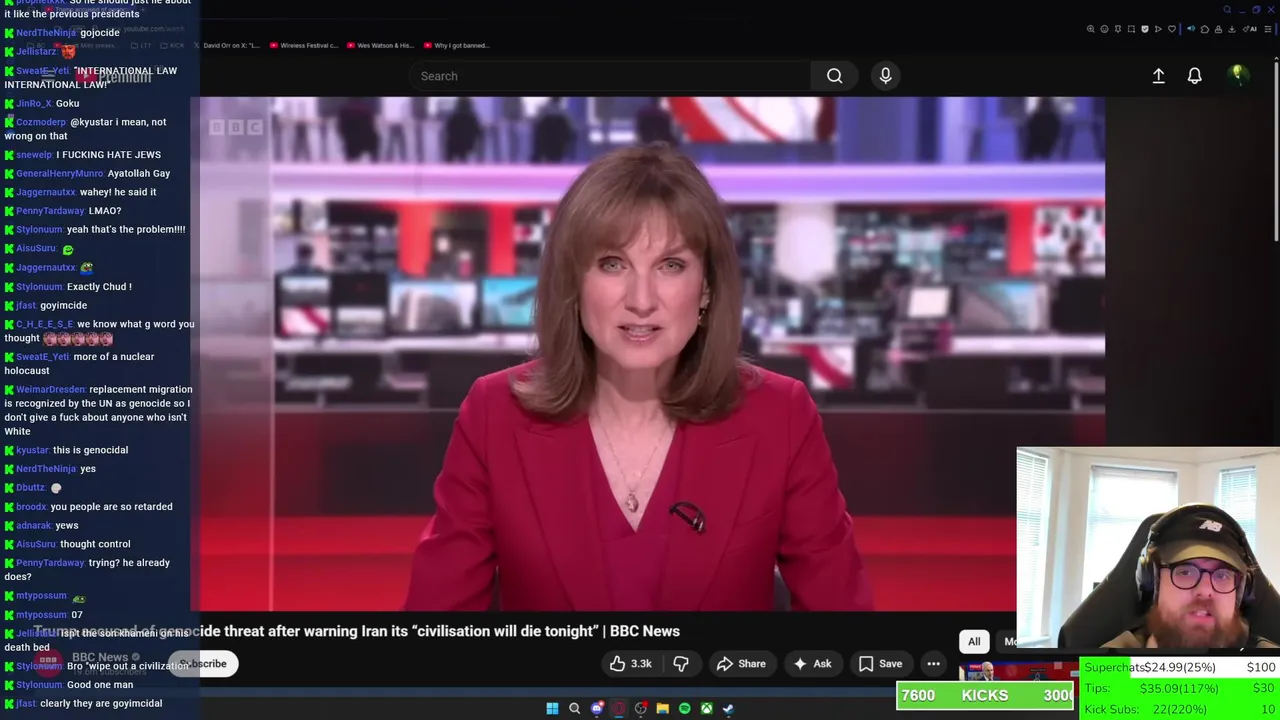This screenshot has height=720, width=1280.
Task: Click the browser shield ad blocker icon
Action: [x=1145, y=29]
